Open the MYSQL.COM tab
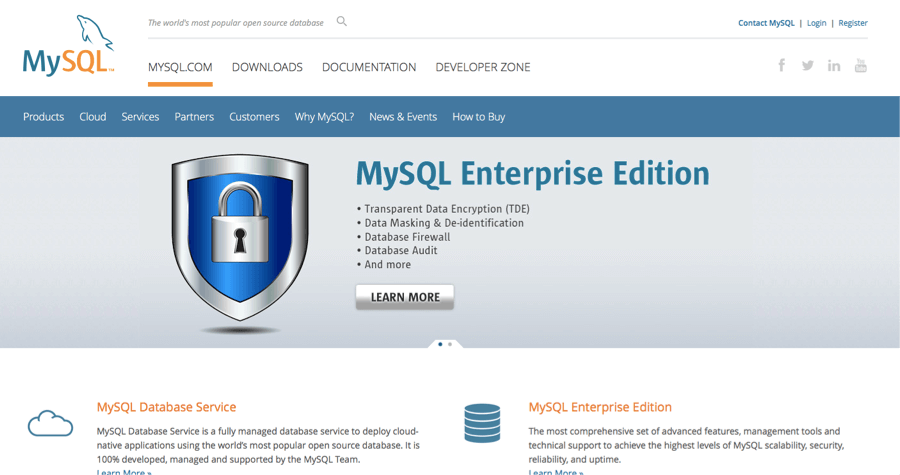 point(180,67)
